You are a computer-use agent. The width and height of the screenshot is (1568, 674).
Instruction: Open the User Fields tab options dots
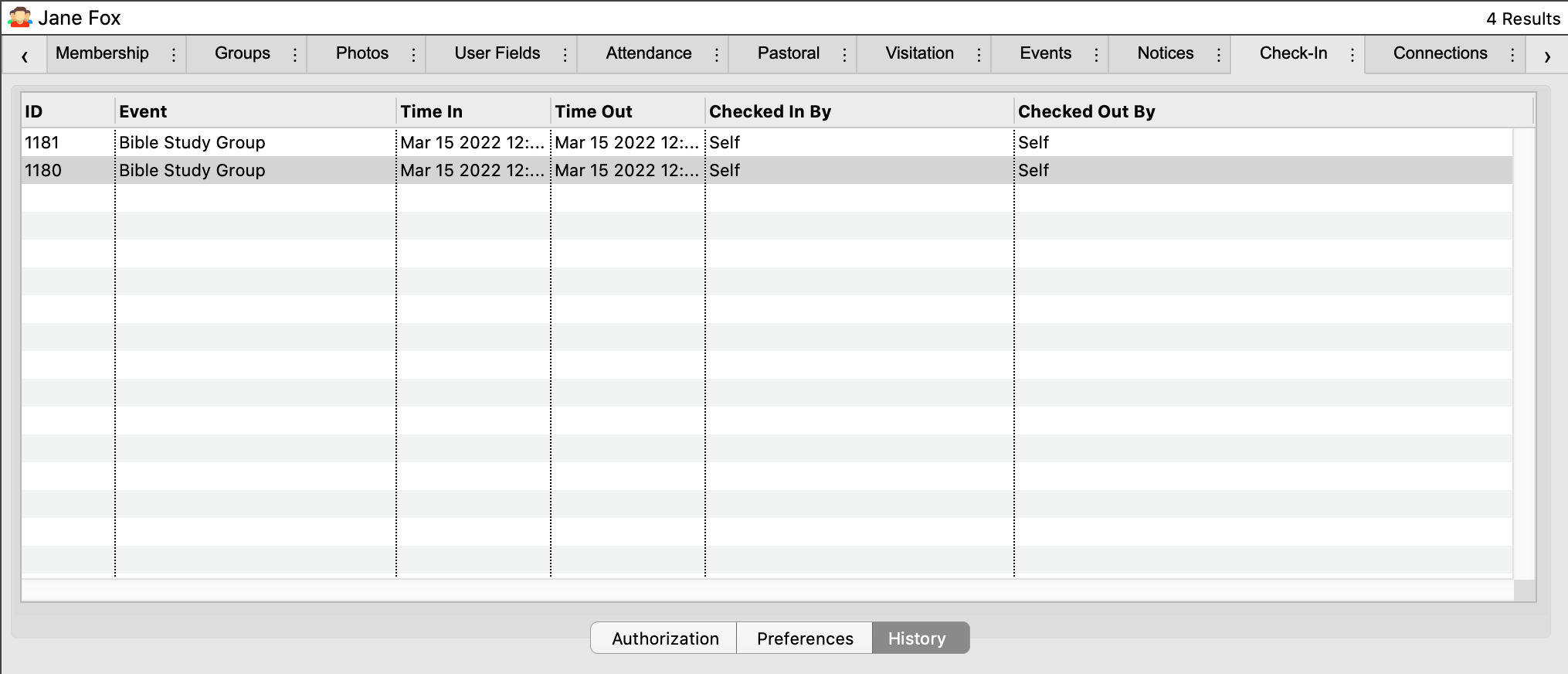tap(565, 55)
